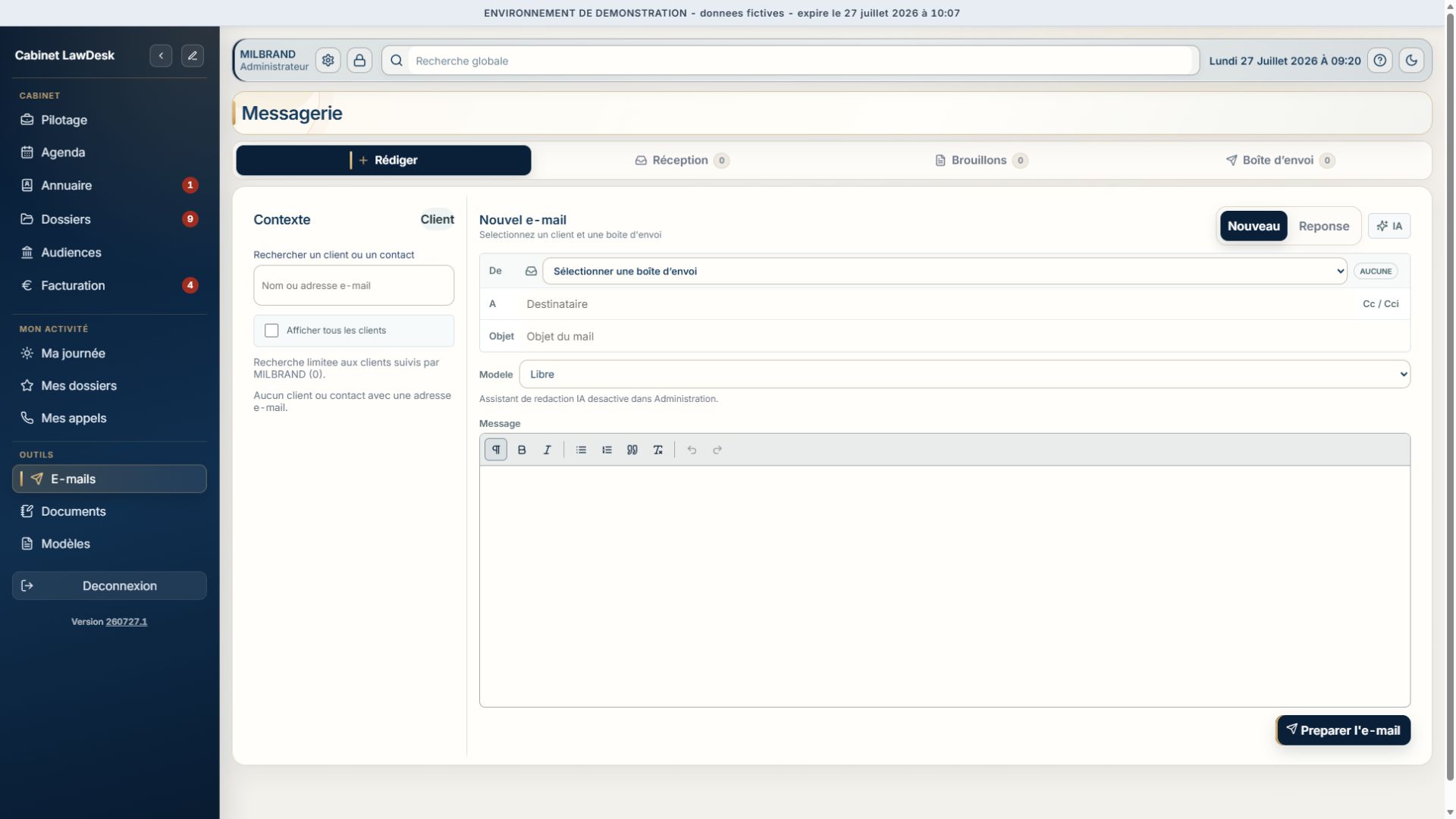Open Documents in sidebar
Image resolution: width=1456 pixels, height=819 pixels.
(x=109, y=511)
